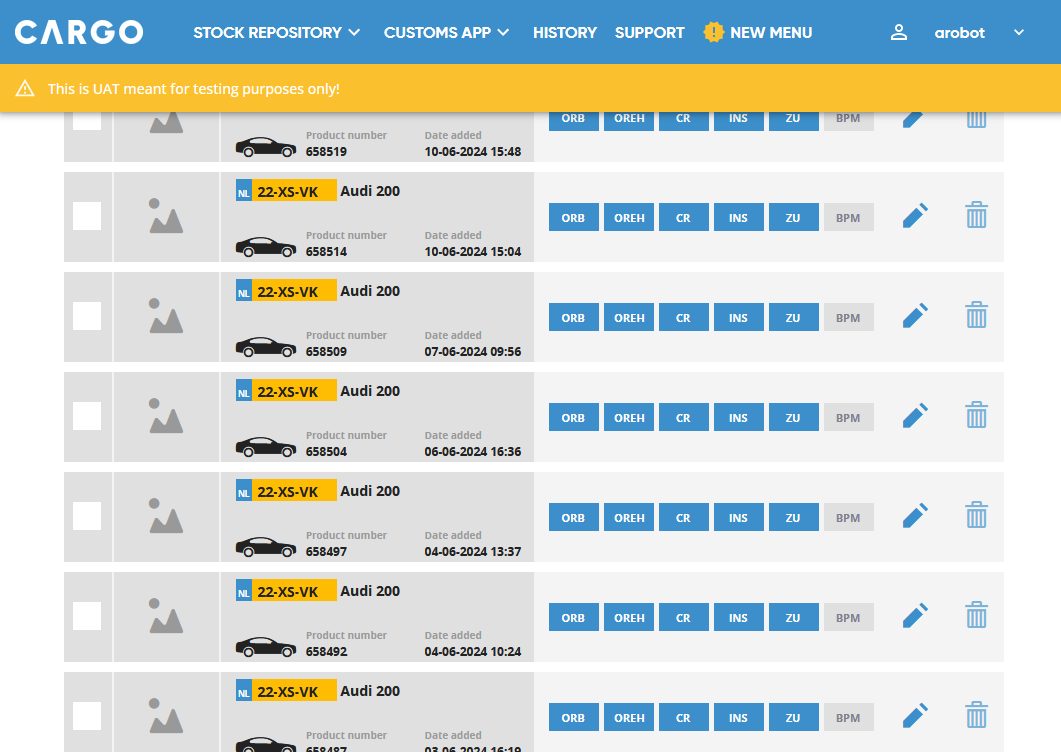
Task: Click the trash icon for product 658497
Action: pyautogui.click(x=976, y=516)
